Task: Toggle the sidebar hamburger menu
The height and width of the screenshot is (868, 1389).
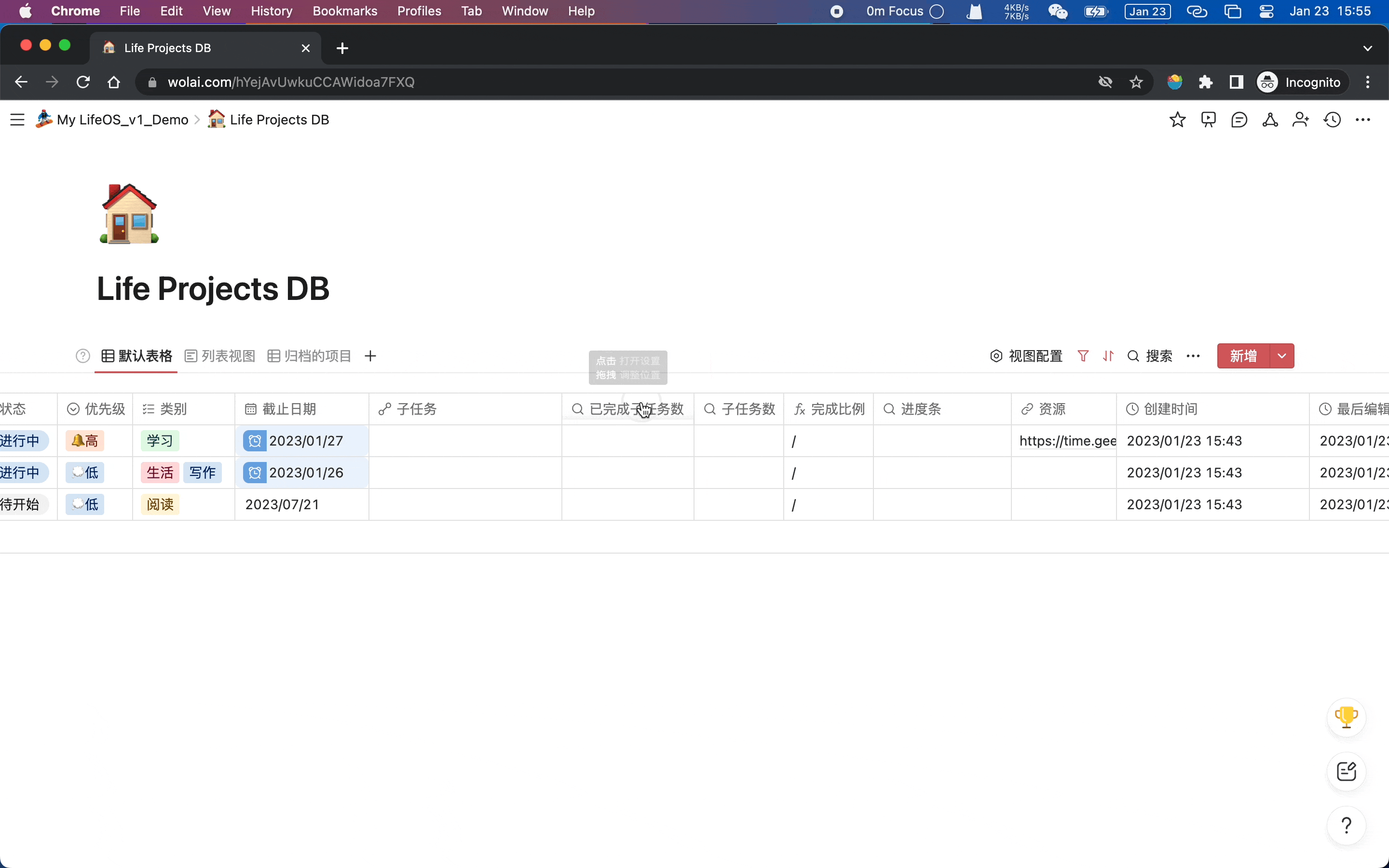Action: 17,120
